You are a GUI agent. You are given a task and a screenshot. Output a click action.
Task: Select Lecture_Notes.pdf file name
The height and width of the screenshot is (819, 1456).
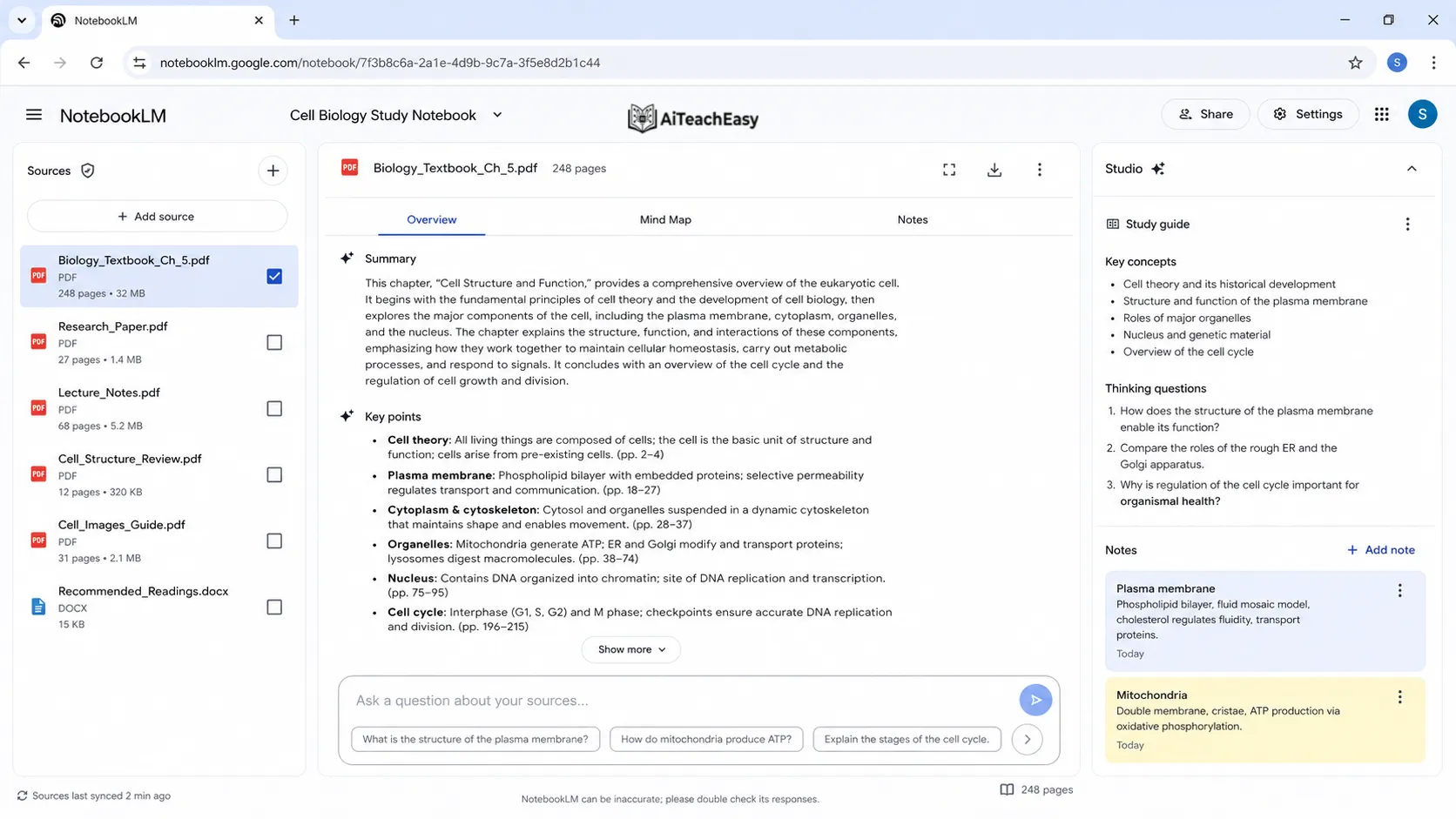tap(109, 393)
